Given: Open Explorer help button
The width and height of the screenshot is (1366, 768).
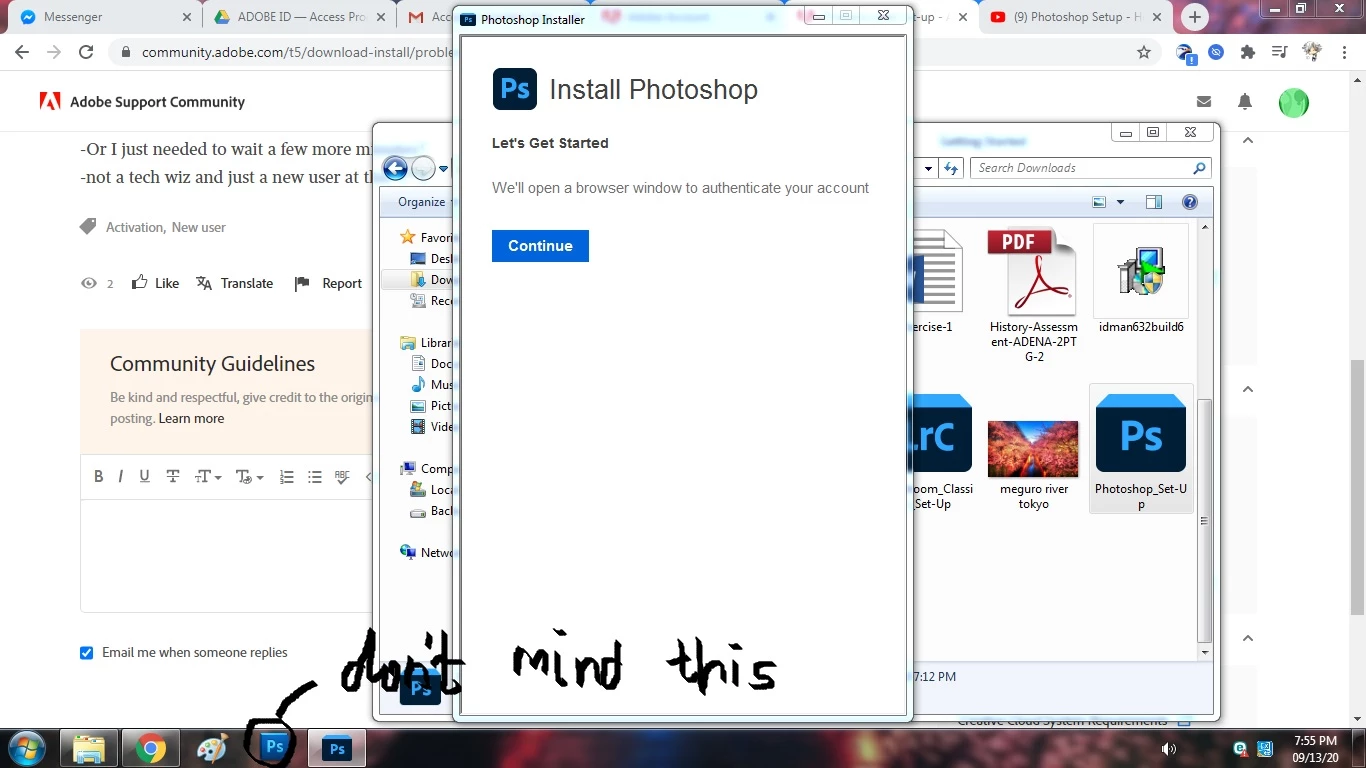Looking at the screenshot, I should (x=1190, y=202).
